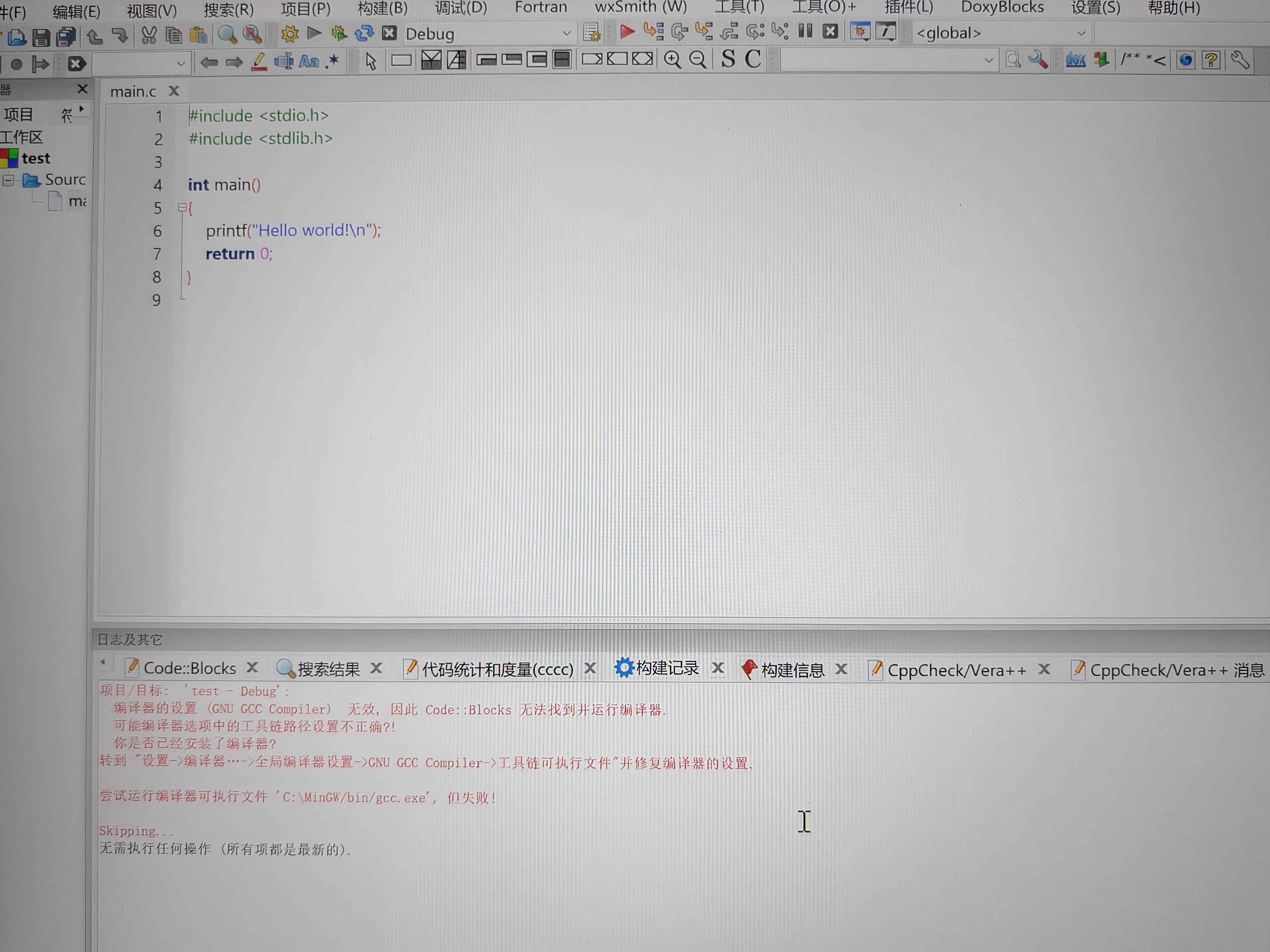Click the Rebuild icon in toolbar
This screenshot has width=1270, height=952.
[x=364, y=34]
